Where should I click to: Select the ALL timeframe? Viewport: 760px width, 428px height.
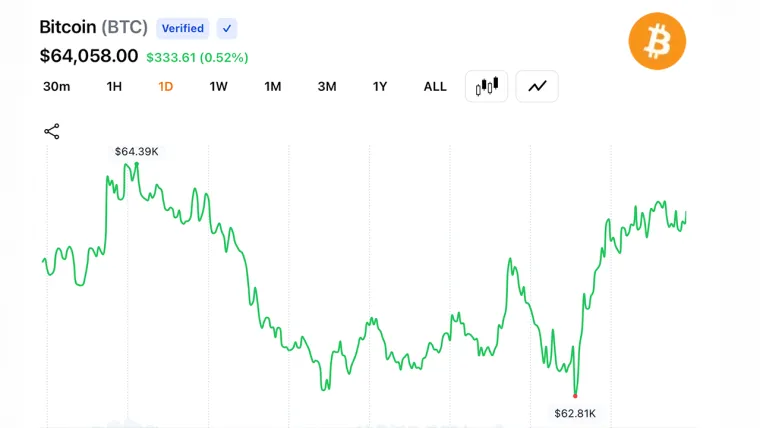435,87
